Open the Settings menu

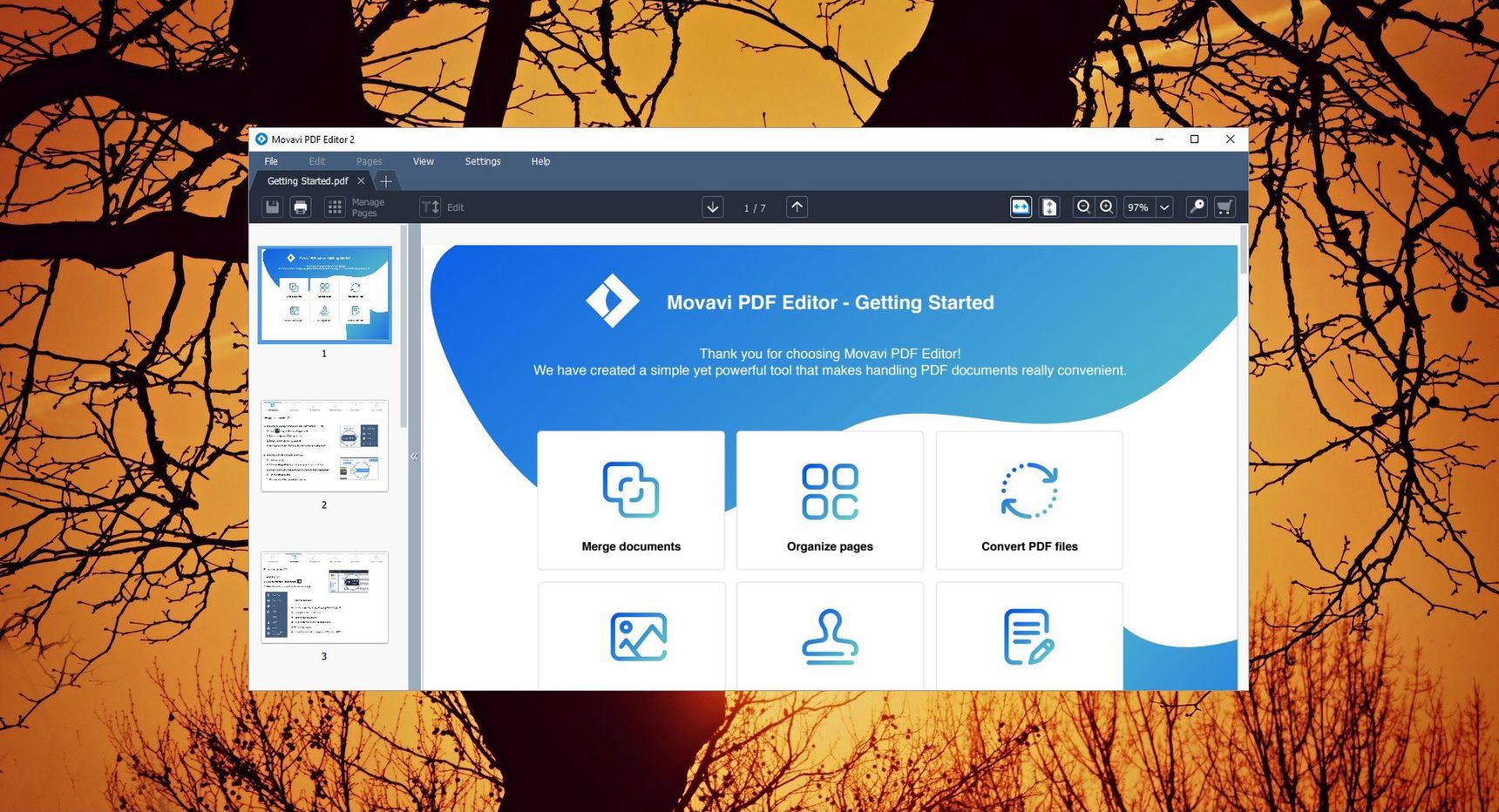click(483, 161)
